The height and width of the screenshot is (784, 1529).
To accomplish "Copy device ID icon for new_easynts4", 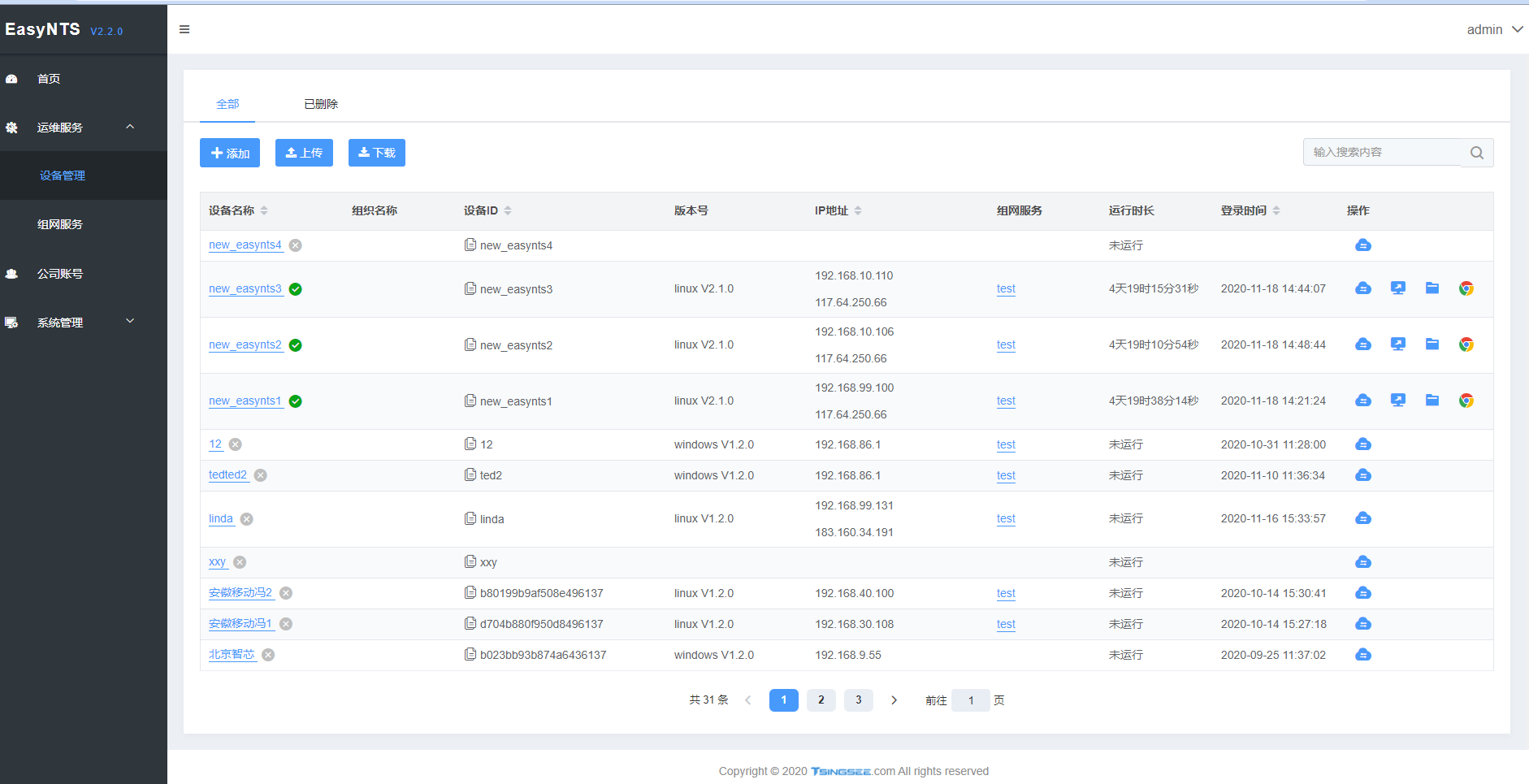I will tap(470, 245).
